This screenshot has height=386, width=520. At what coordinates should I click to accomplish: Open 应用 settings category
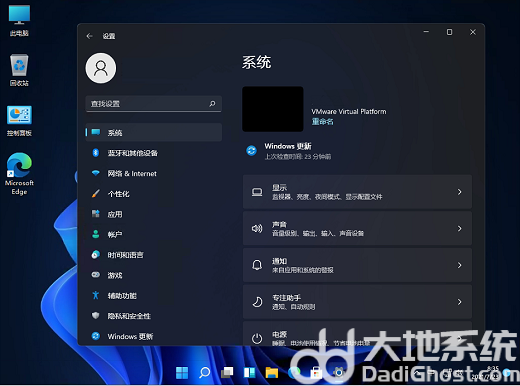point(154,214)
